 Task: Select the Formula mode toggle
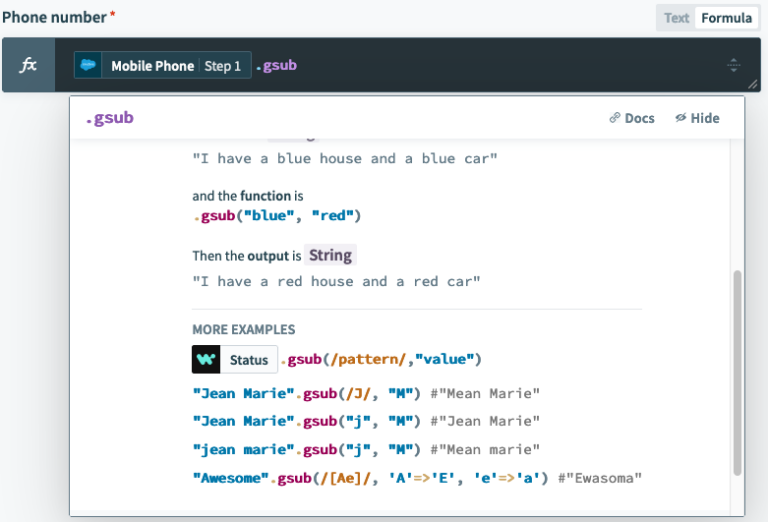[x=726, y=17]
